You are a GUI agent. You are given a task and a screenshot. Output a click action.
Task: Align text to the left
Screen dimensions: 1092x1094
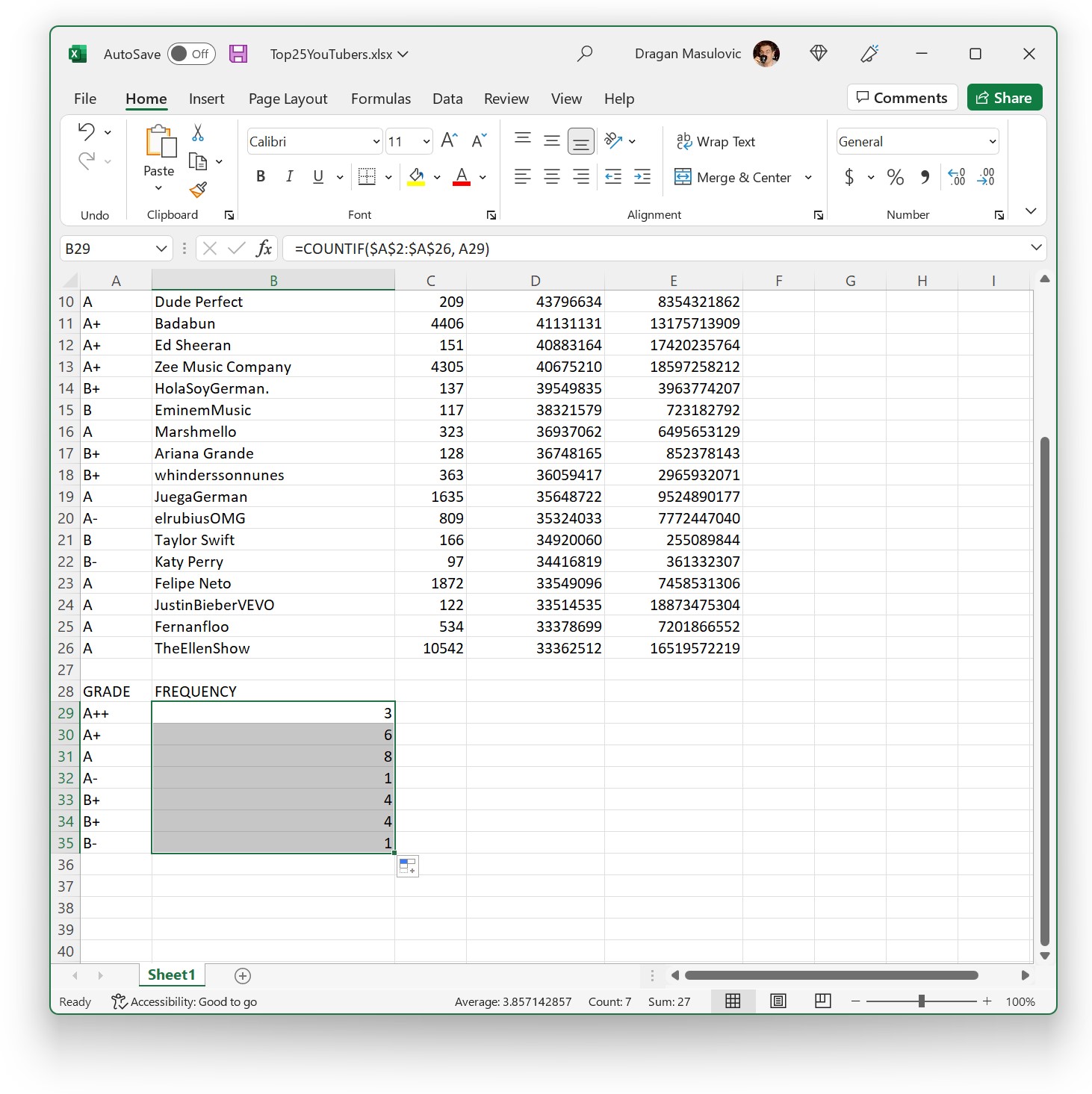[523, 176]
